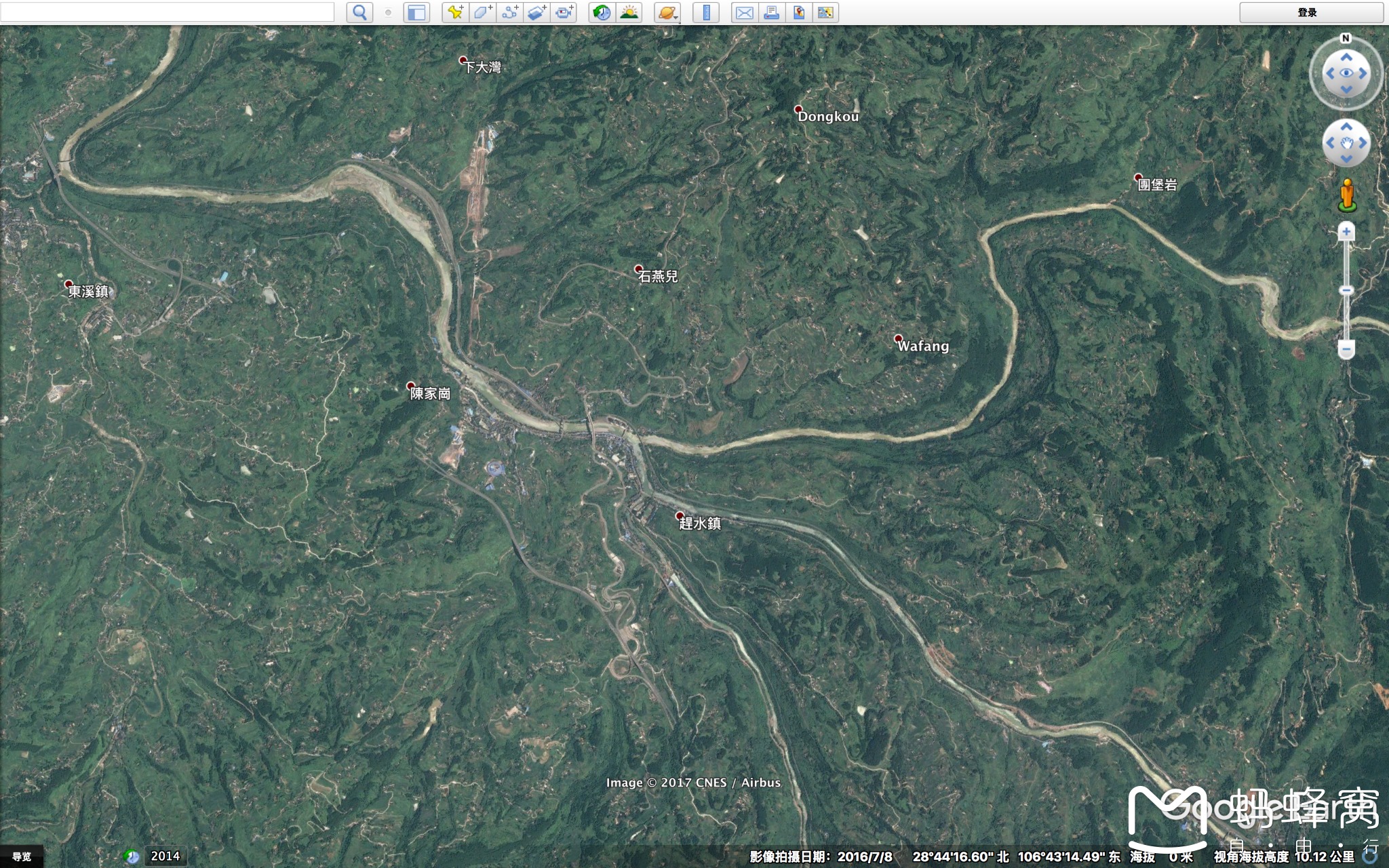1389x868 pixels.
Task: Click the zoom out minus button
Action: pyautogui.click(x=1346, y=349)
